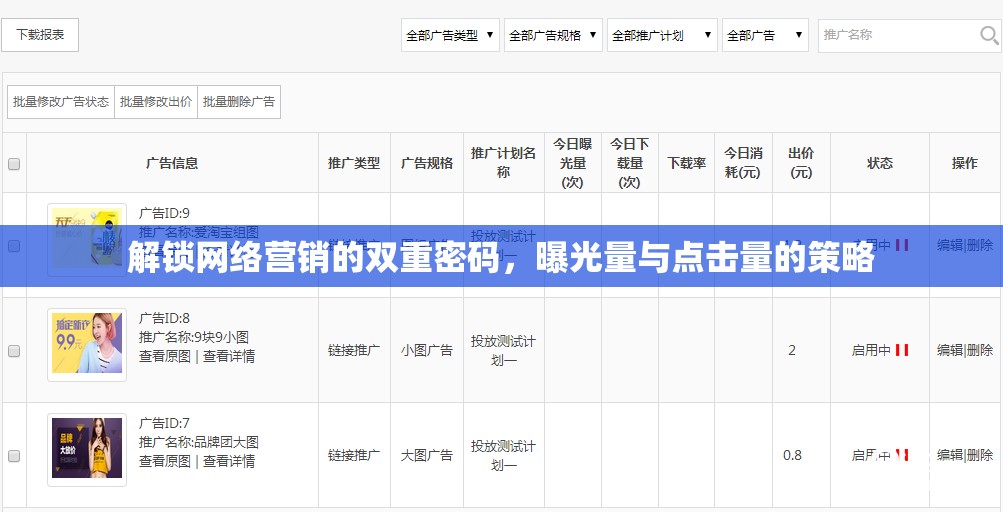Check the box for ad ID 7 row
The height and width of the screenshot is (512, 1003).
[x=14, y=456]
